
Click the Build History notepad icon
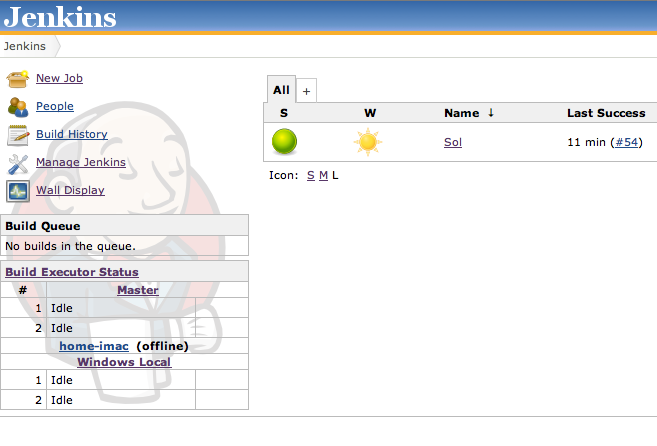coord(18,135)
